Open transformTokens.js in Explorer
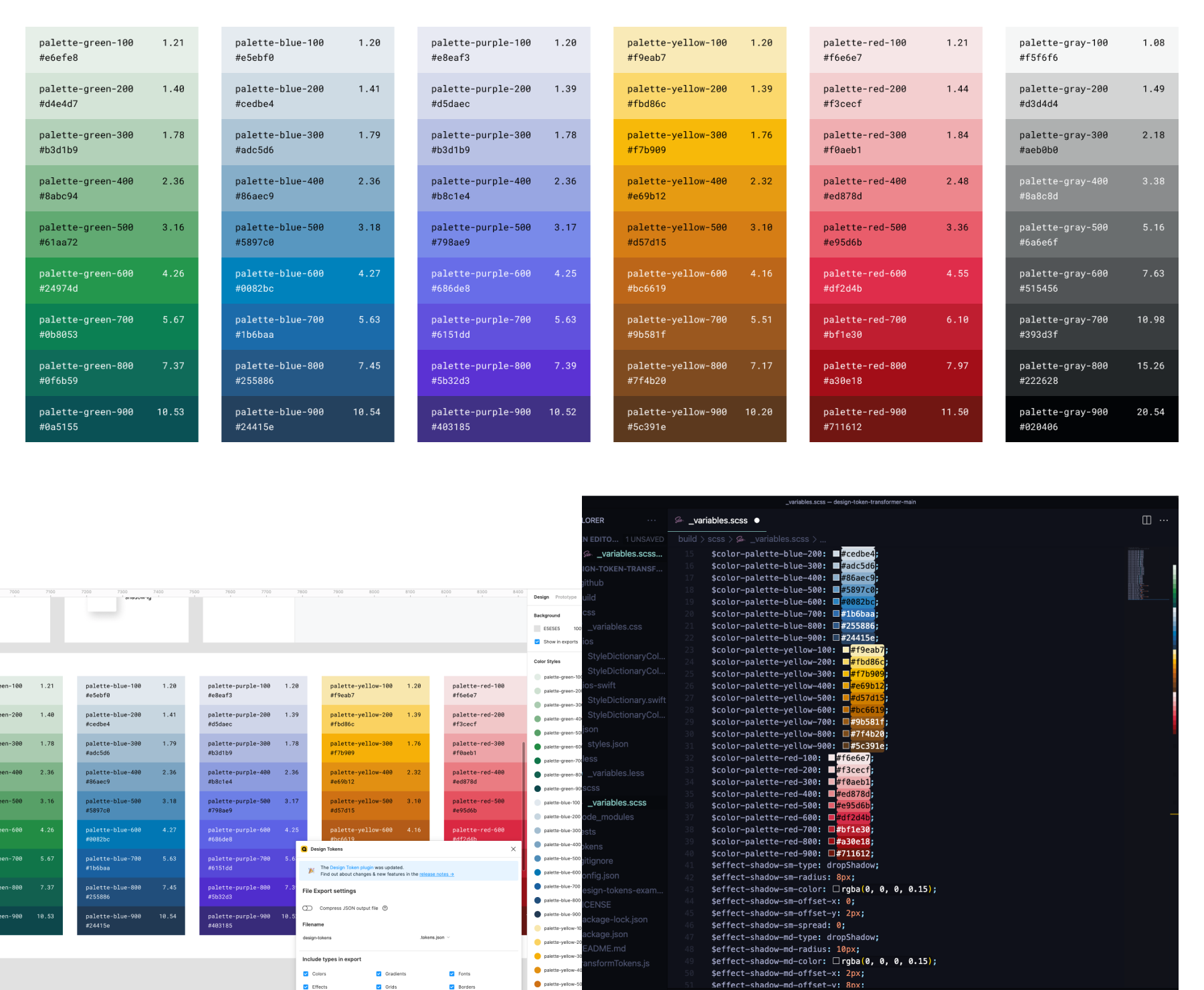 (615, 963)
